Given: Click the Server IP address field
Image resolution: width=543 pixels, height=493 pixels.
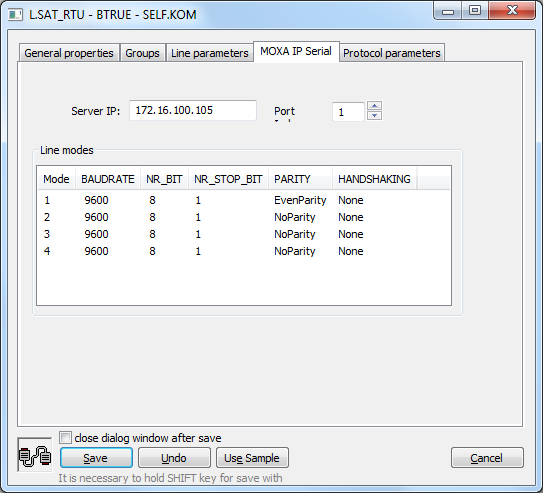Looking at the screenshot, I should 193,110.
